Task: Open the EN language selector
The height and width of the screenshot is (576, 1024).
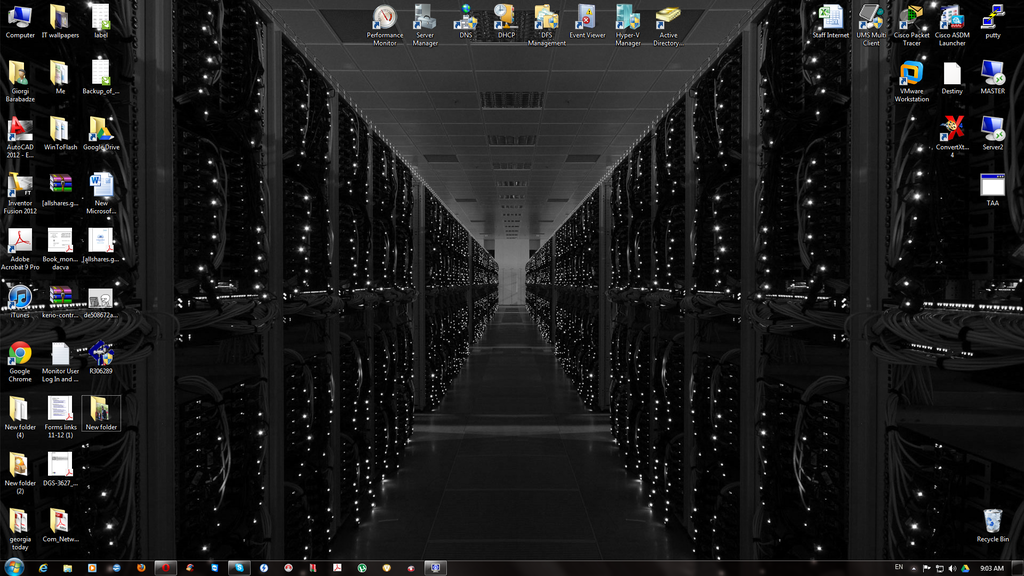Action: (898, 567)
